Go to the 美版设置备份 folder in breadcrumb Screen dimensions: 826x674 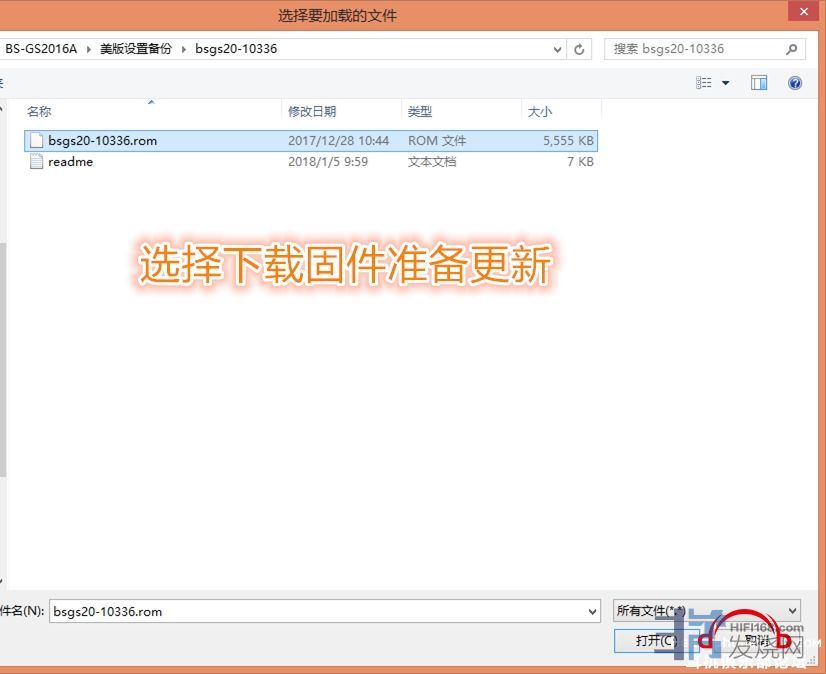[x=135, y=49]
